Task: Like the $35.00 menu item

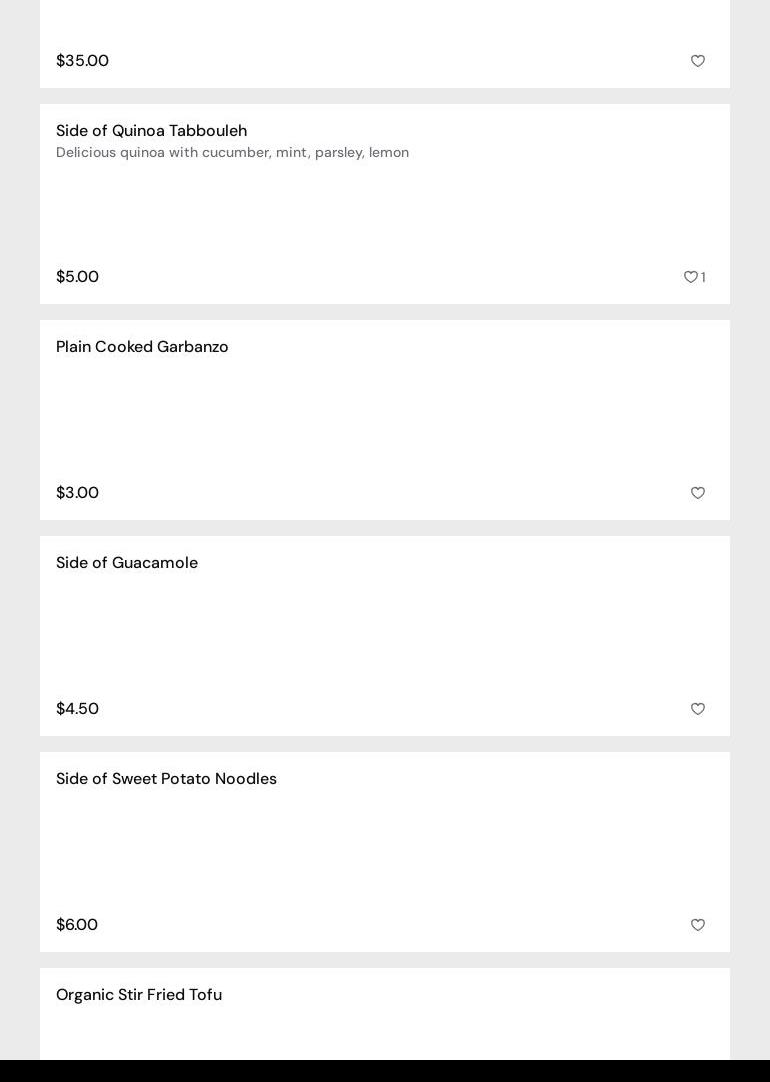Action: [x=698, y=61]
